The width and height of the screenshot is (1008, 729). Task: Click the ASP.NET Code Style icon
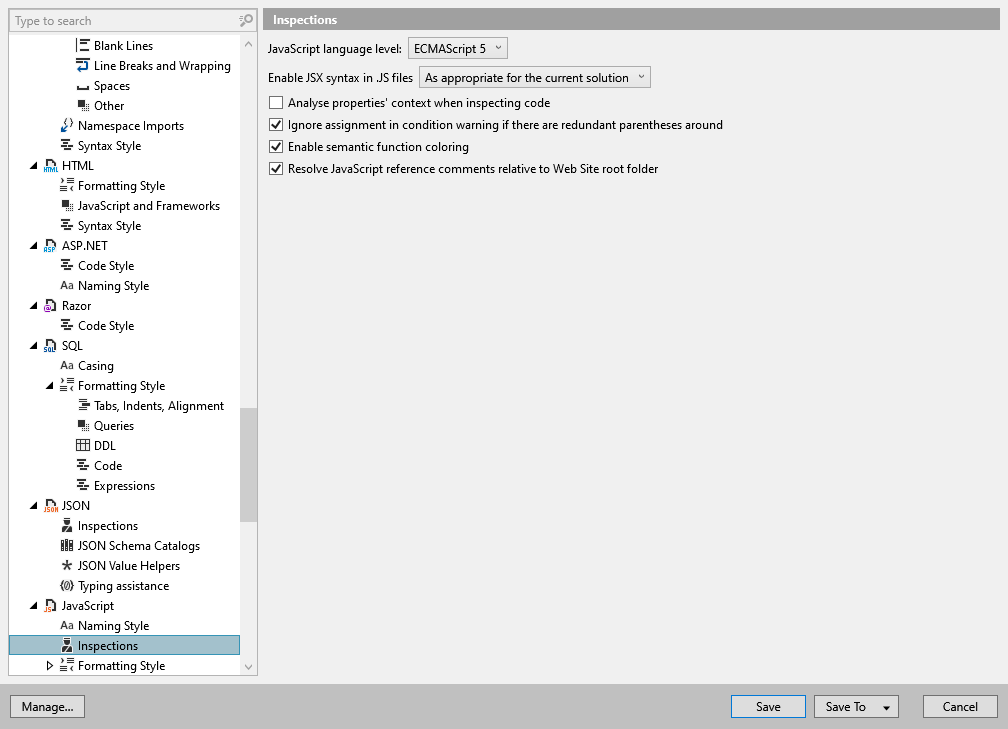(67, 266)
